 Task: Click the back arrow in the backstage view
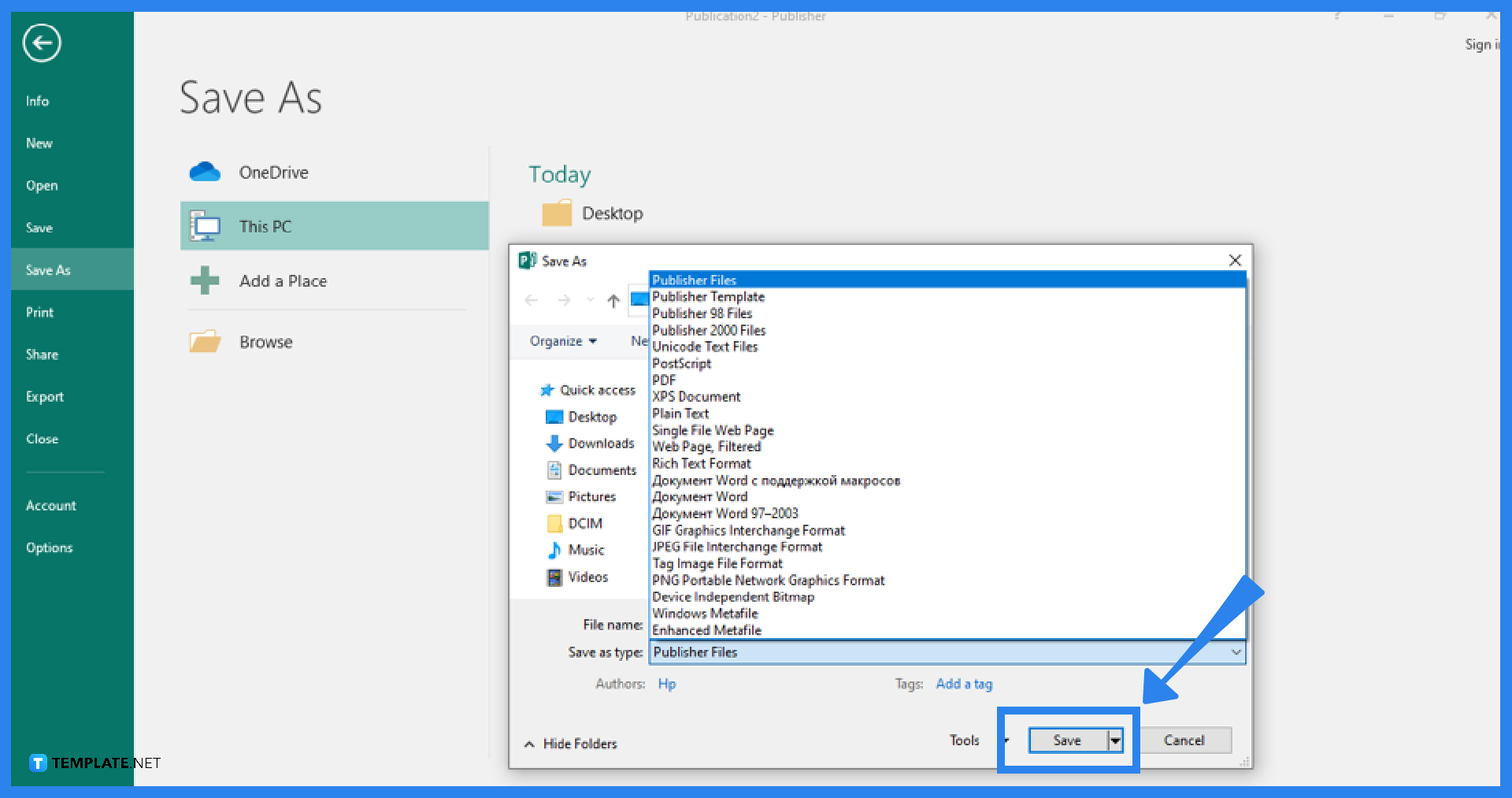click(x=41, y=43)
